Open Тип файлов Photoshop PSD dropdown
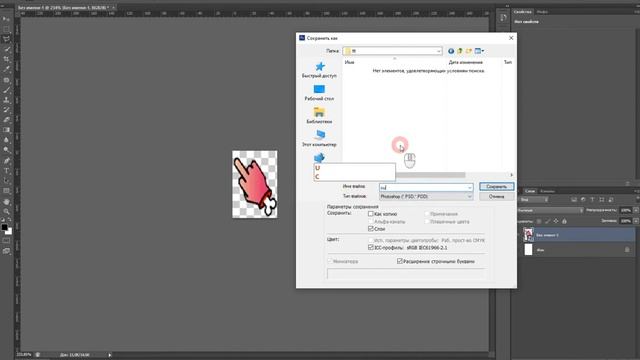The height and width of the screenshot is (360, 640). [426, 197]
